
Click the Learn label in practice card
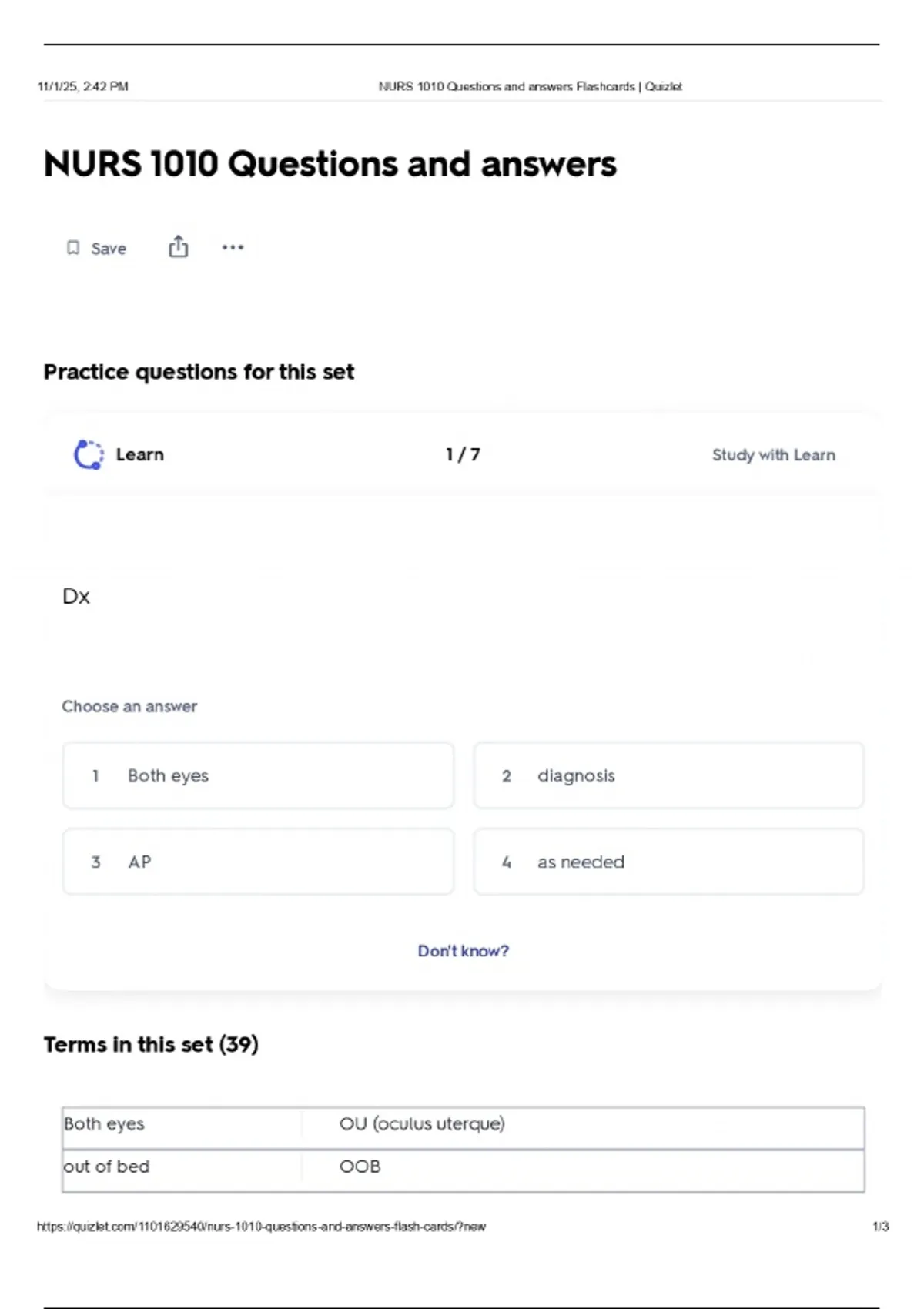(139, 455)
